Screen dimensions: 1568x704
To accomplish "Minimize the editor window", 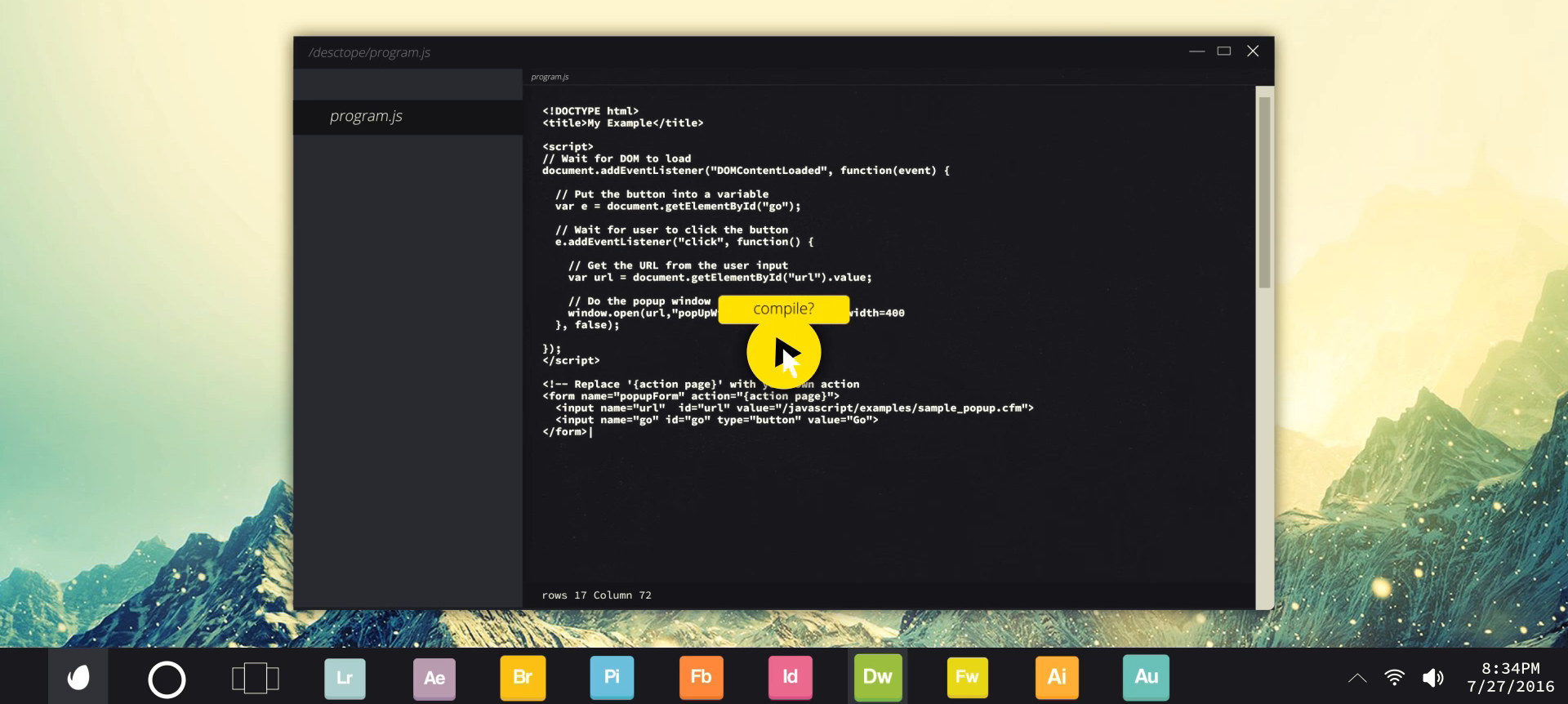I will coord(1196,51).
